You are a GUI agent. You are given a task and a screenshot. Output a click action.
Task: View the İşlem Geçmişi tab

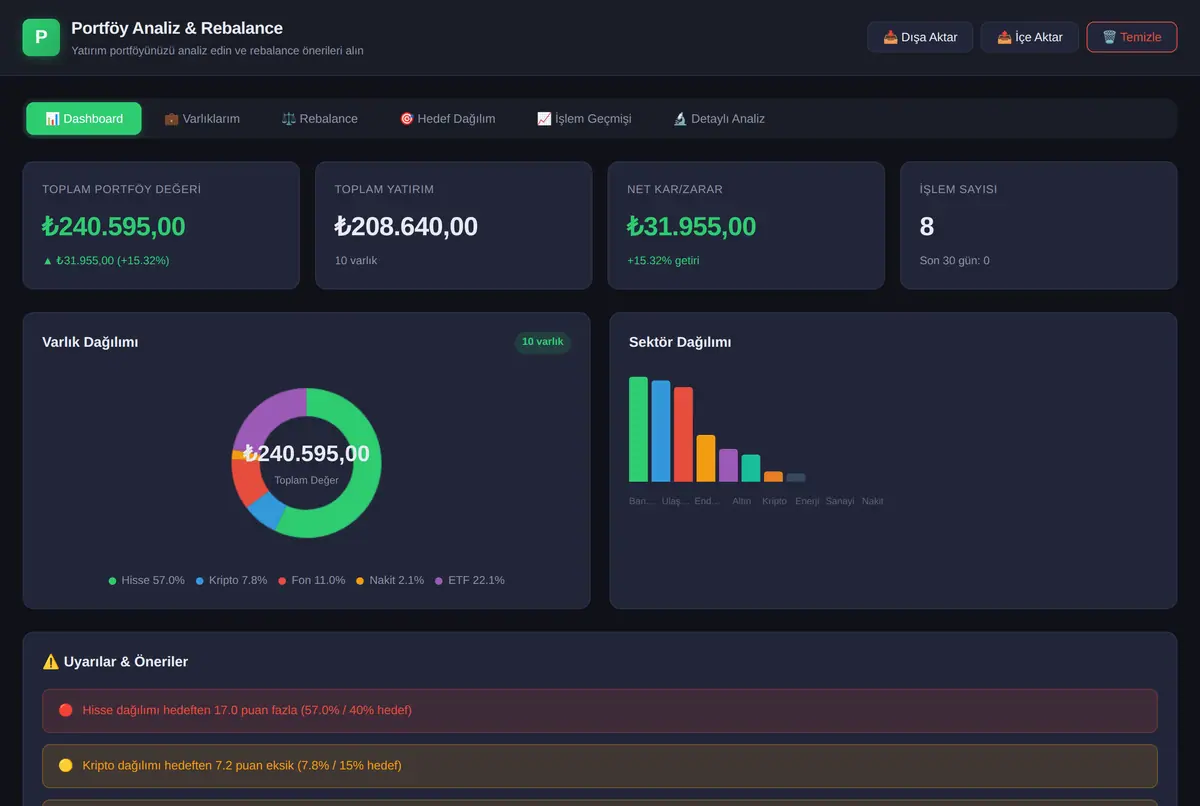584,118
